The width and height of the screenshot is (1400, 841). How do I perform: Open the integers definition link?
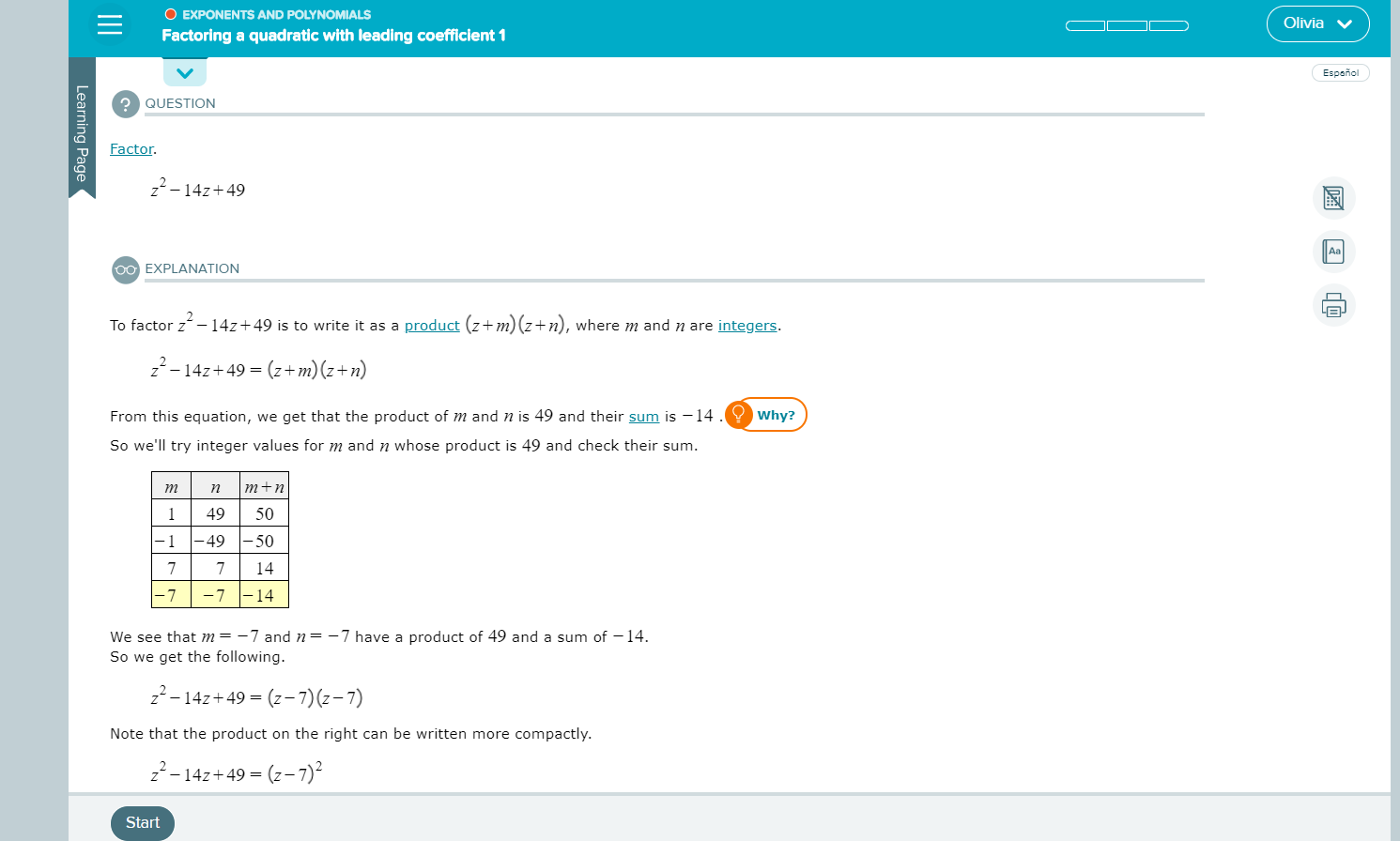point(746,326)
